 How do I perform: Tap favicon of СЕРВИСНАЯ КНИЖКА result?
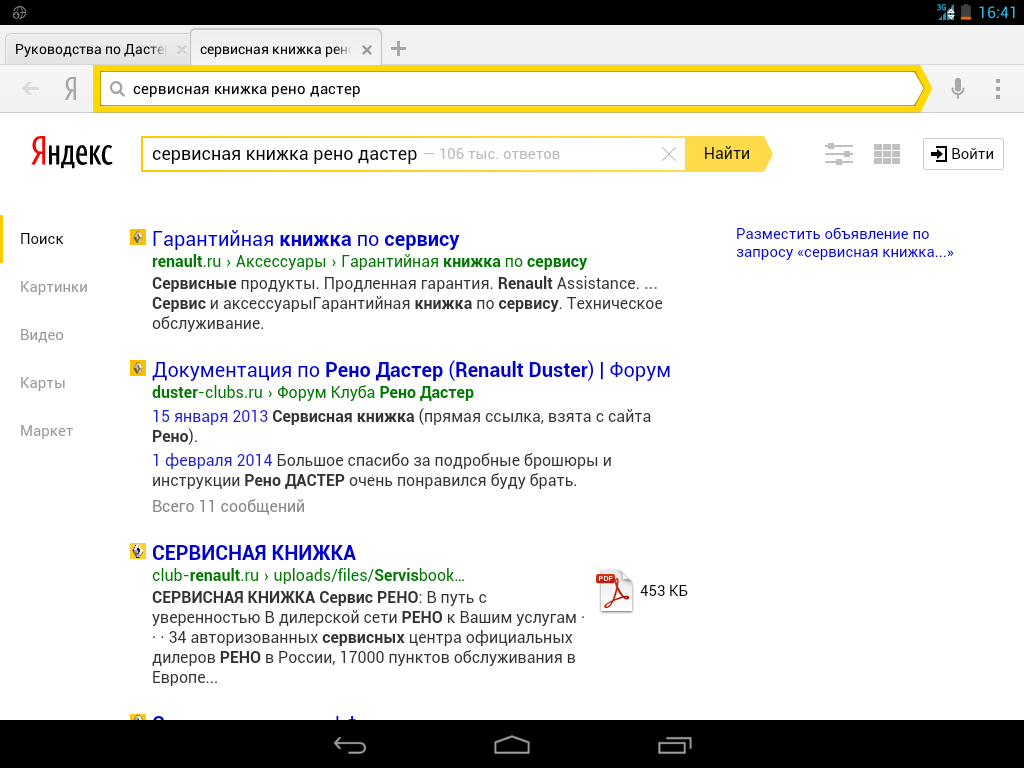point(137,551)
